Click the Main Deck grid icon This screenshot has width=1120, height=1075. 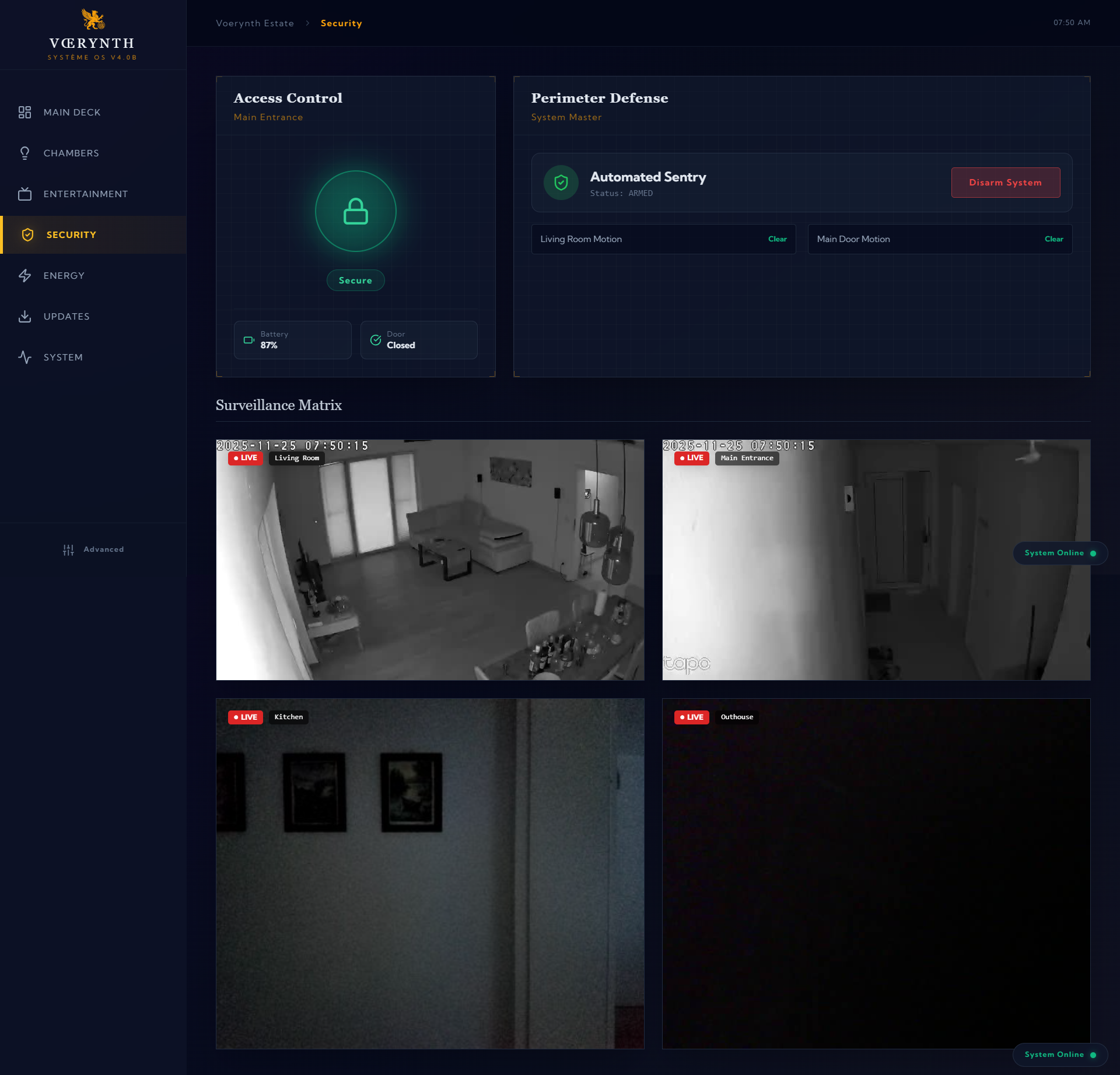pyautogui.click(x=24, y=112)
